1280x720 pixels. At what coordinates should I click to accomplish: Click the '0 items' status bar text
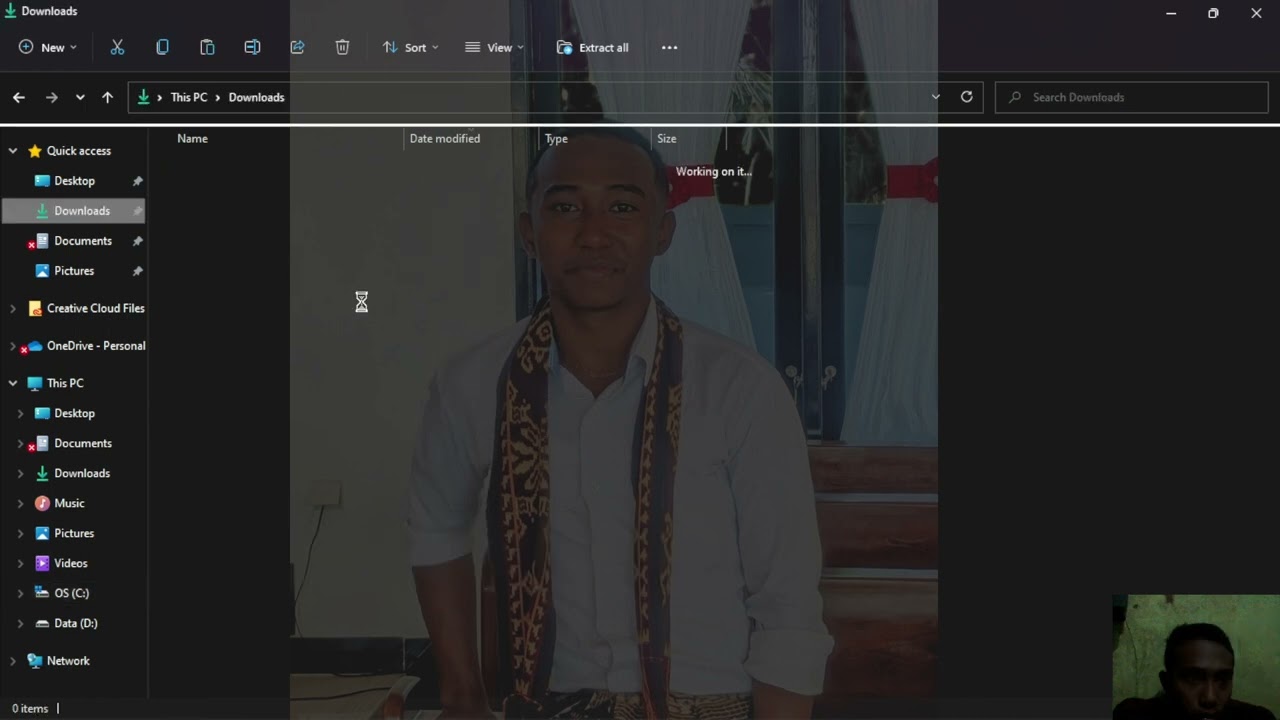tap(30, 708)
